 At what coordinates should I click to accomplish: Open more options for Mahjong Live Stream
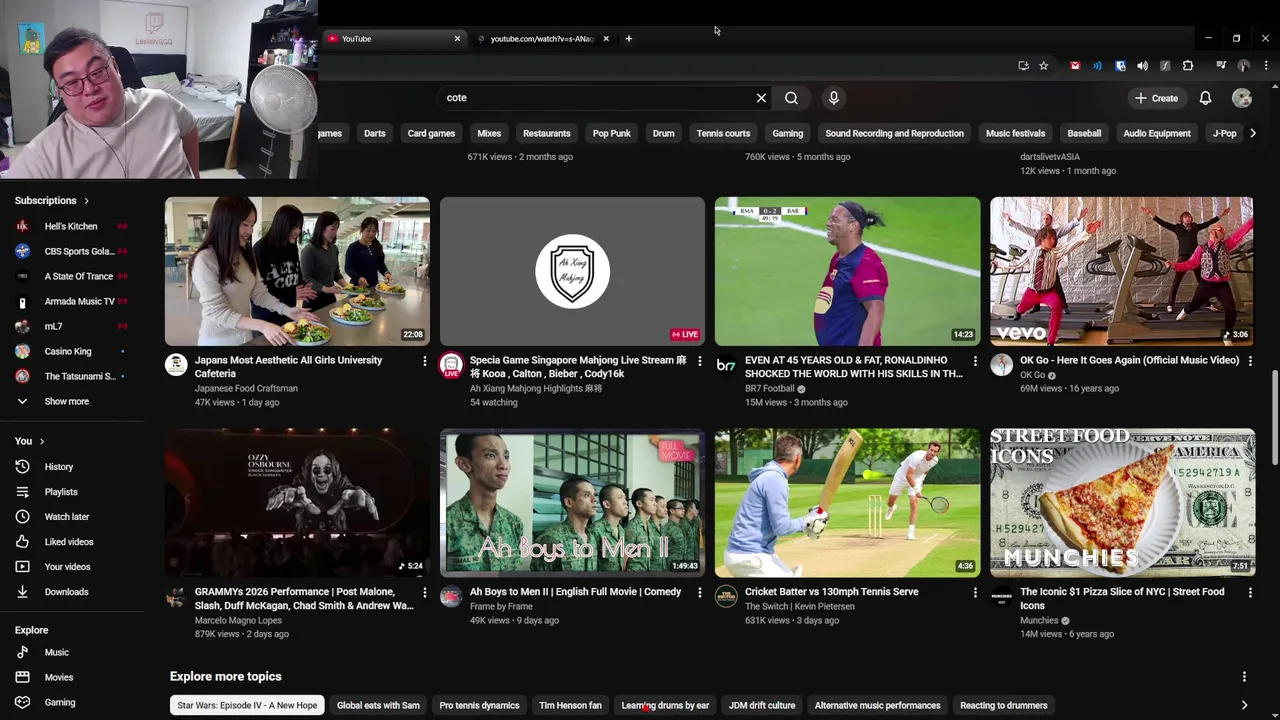[x=699, y=361]
